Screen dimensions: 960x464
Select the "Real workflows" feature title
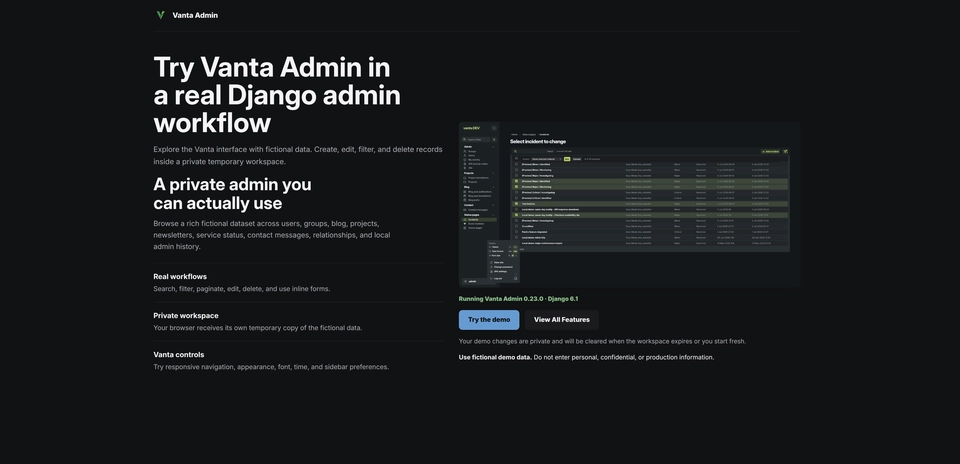point(180,277)
